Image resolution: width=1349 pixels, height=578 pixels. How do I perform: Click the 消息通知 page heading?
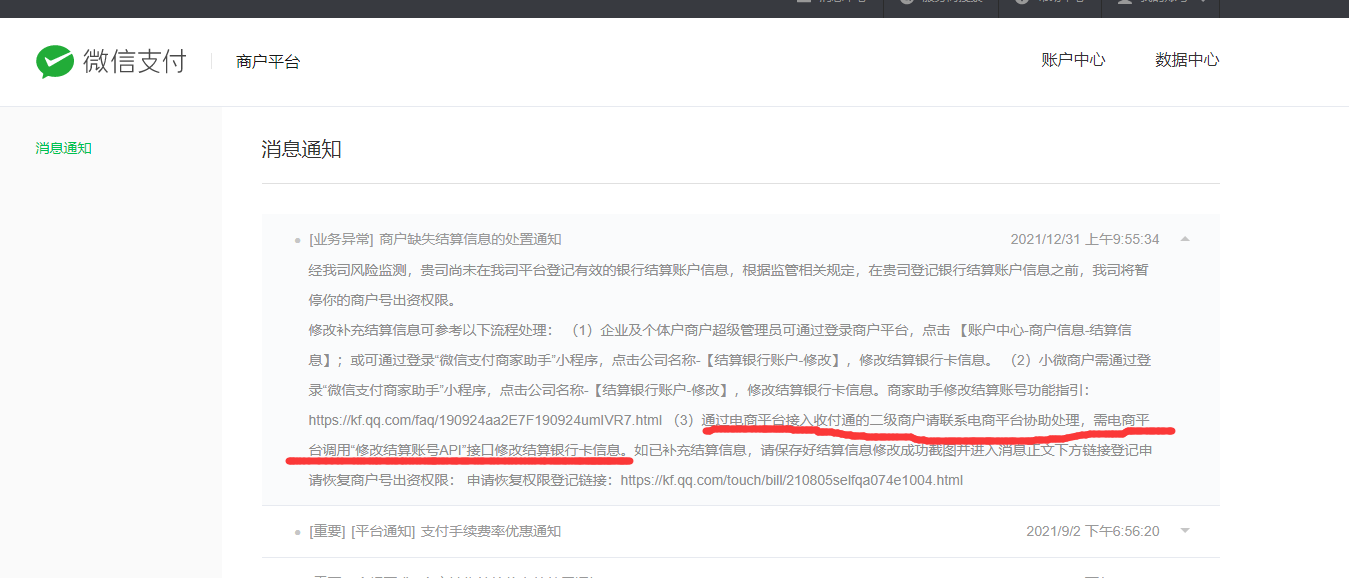tap(302, 150)
